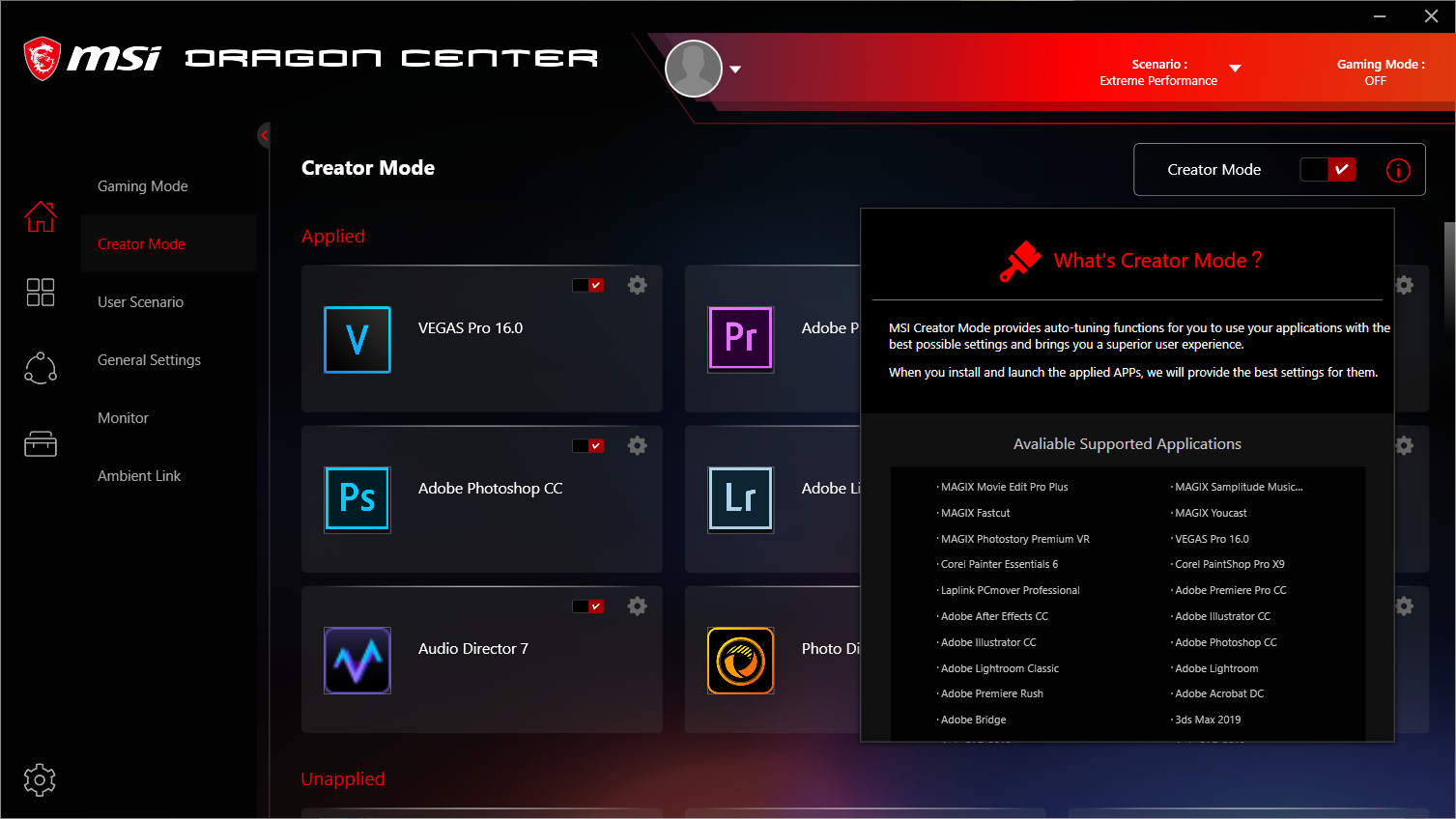Screen dimensions: 1456x819
Task: Open User Scenario in the side menu
Action: (x=140, y=302)
